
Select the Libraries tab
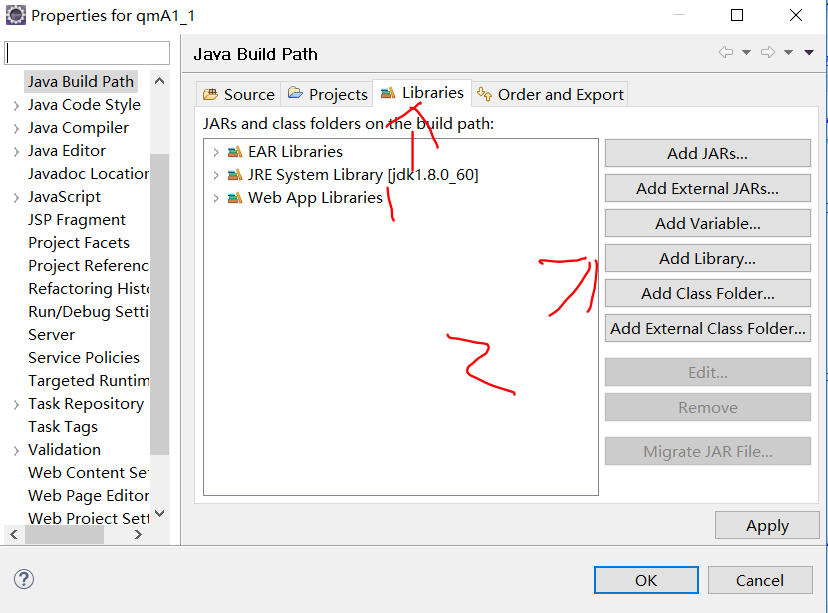pos(422,93)
